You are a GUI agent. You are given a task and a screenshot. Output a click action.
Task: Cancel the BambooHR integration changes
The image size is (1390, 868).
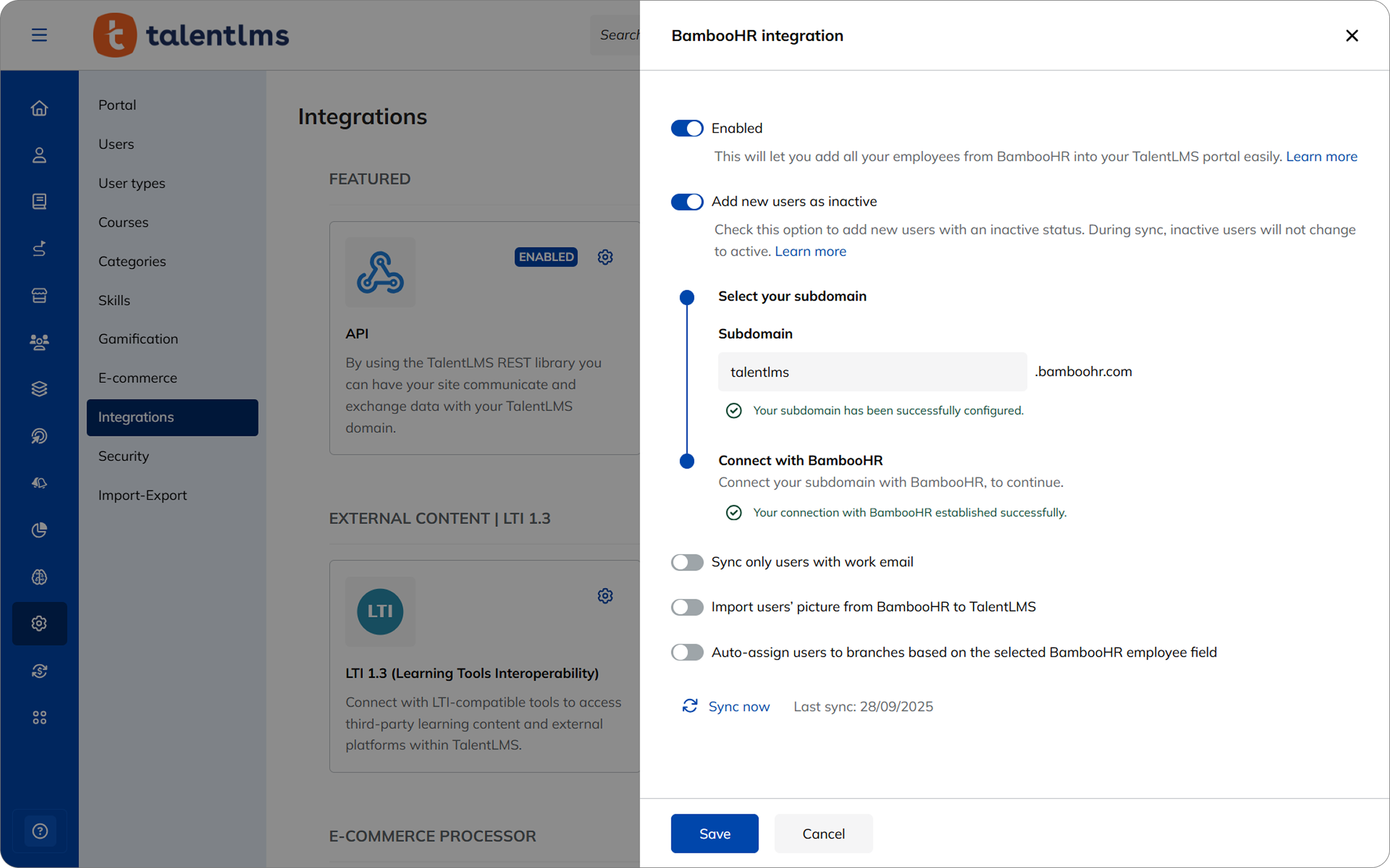(823, 834)
